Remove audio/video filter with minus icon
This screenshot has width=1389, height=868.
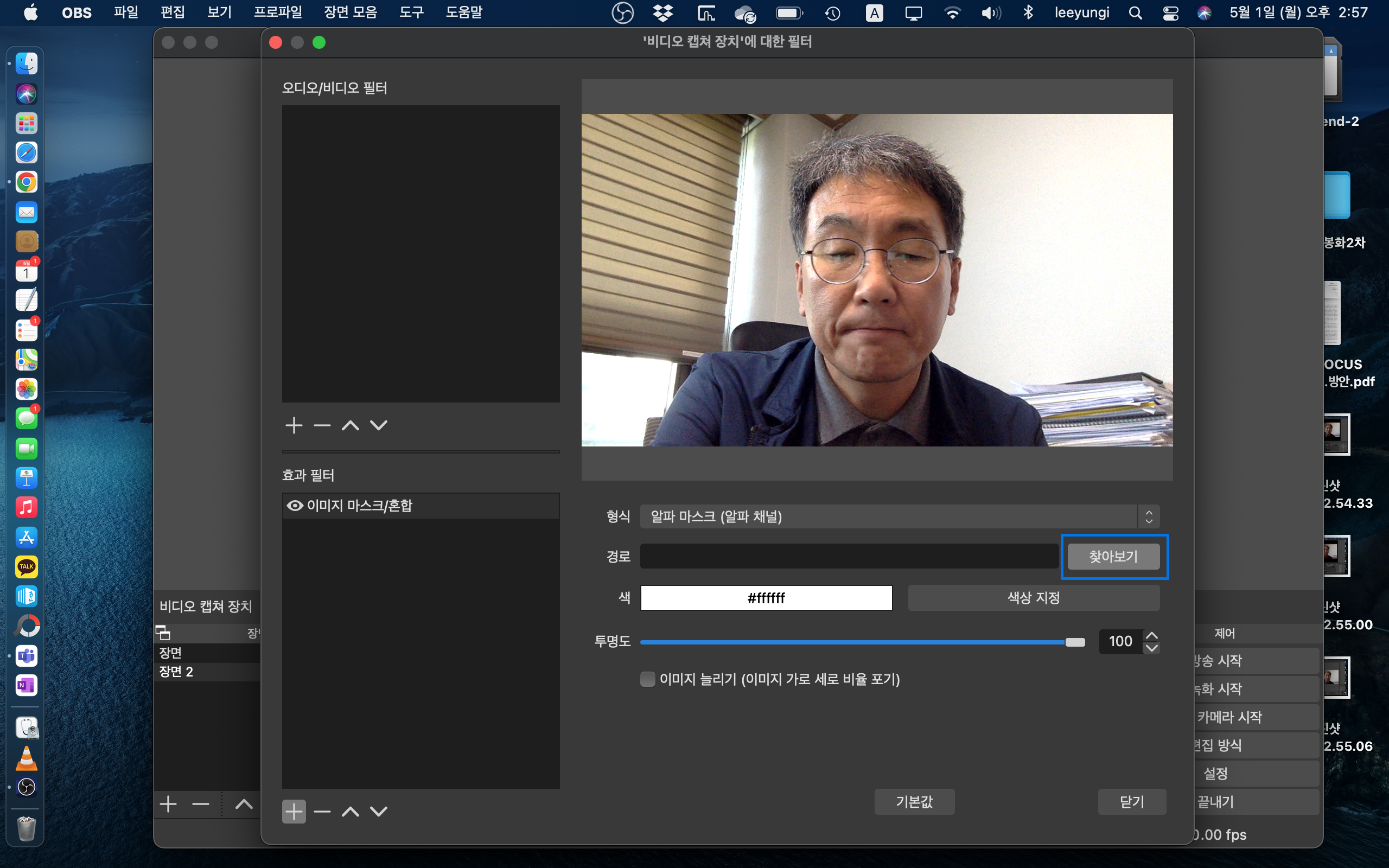point(322,425)
